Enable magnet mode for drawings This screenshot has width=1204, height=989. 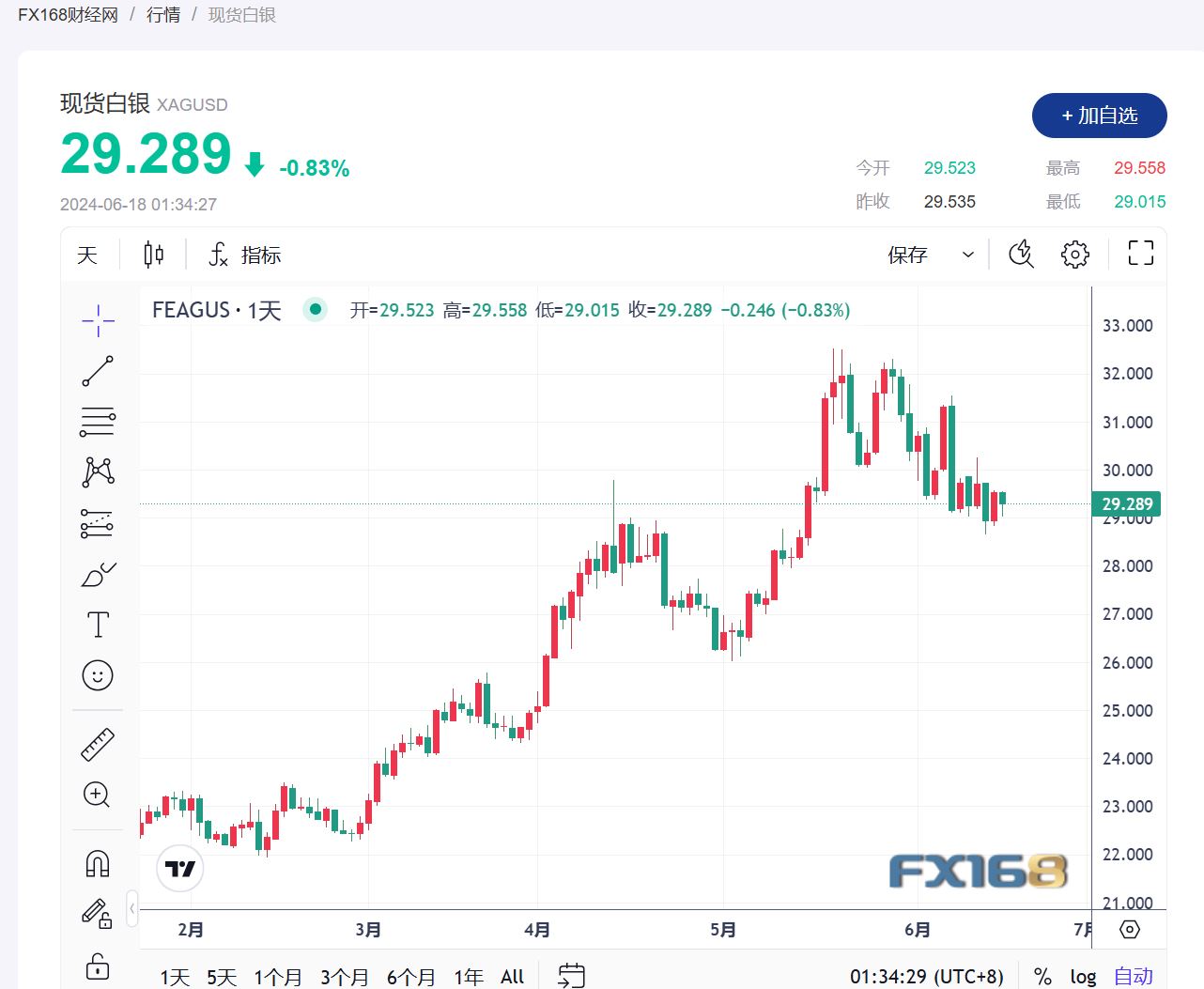coord(97,862)
